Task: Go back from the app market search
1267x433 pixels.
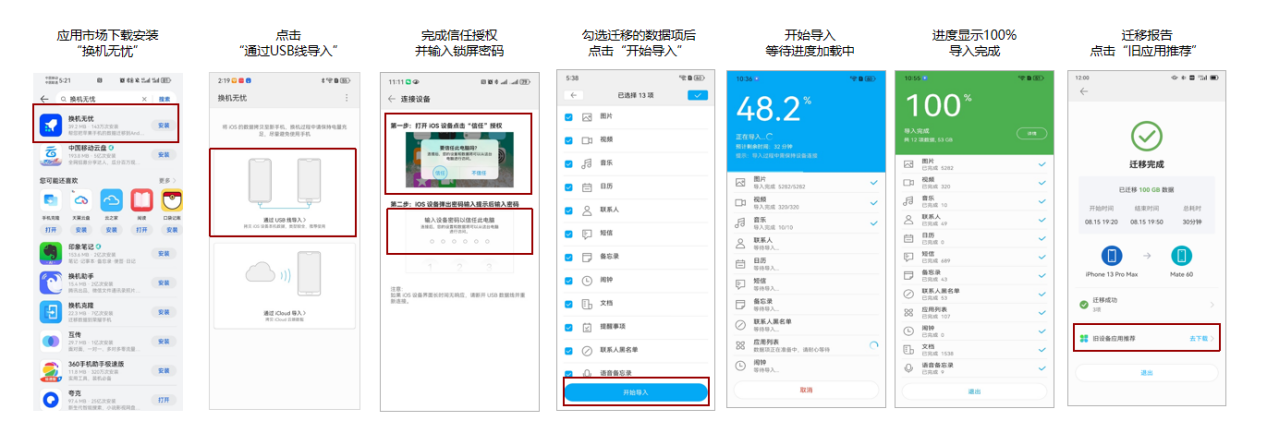Action: pos(44,99)
